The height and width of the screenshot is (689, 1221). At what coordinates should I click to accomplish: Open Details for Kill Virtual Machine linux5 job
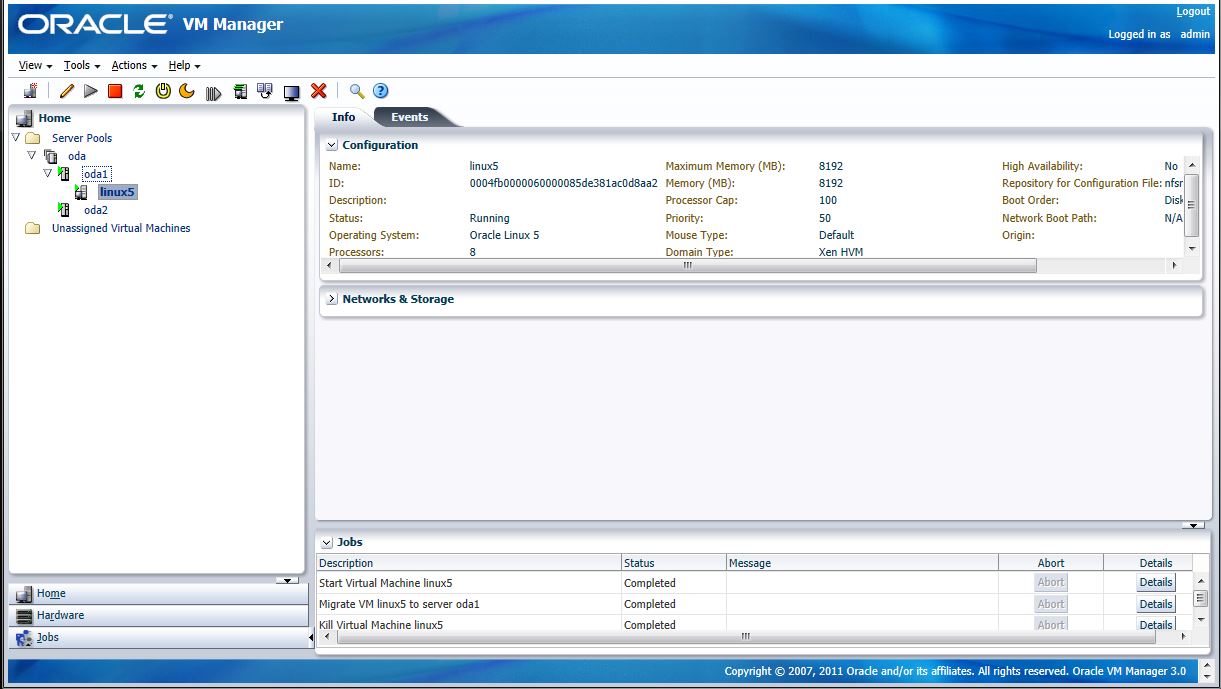(x=1155, y=625)
